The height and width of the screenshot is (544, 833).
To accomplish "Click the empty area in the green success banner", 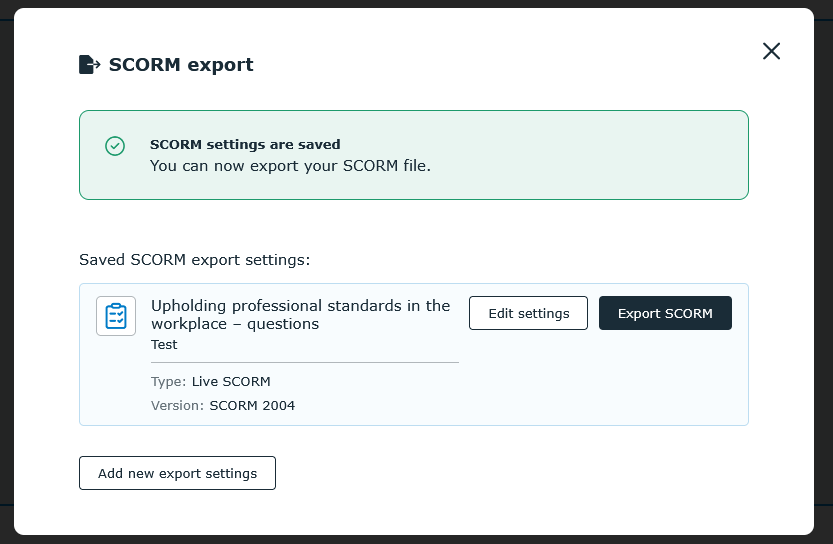I will click(584, 155).
